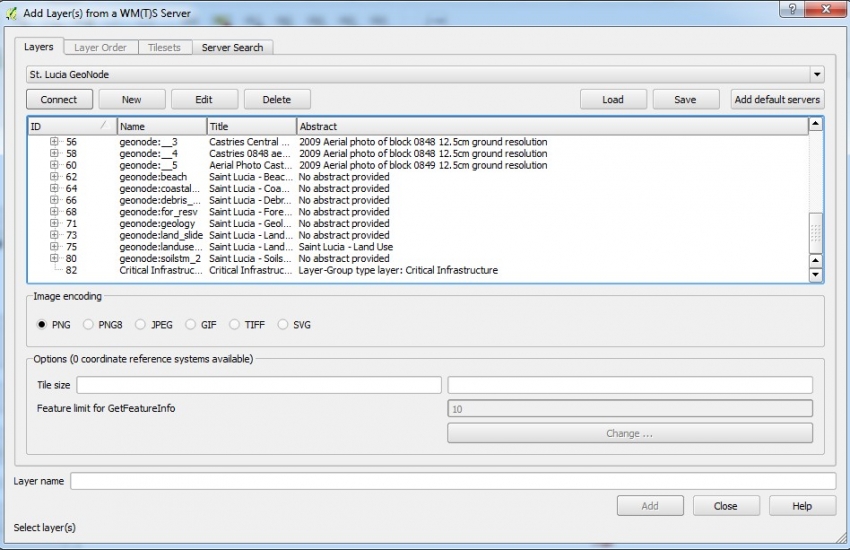Screen dimensions: 850x550
Task: Choose JPEG image encoding option
Action: [141, 325]
